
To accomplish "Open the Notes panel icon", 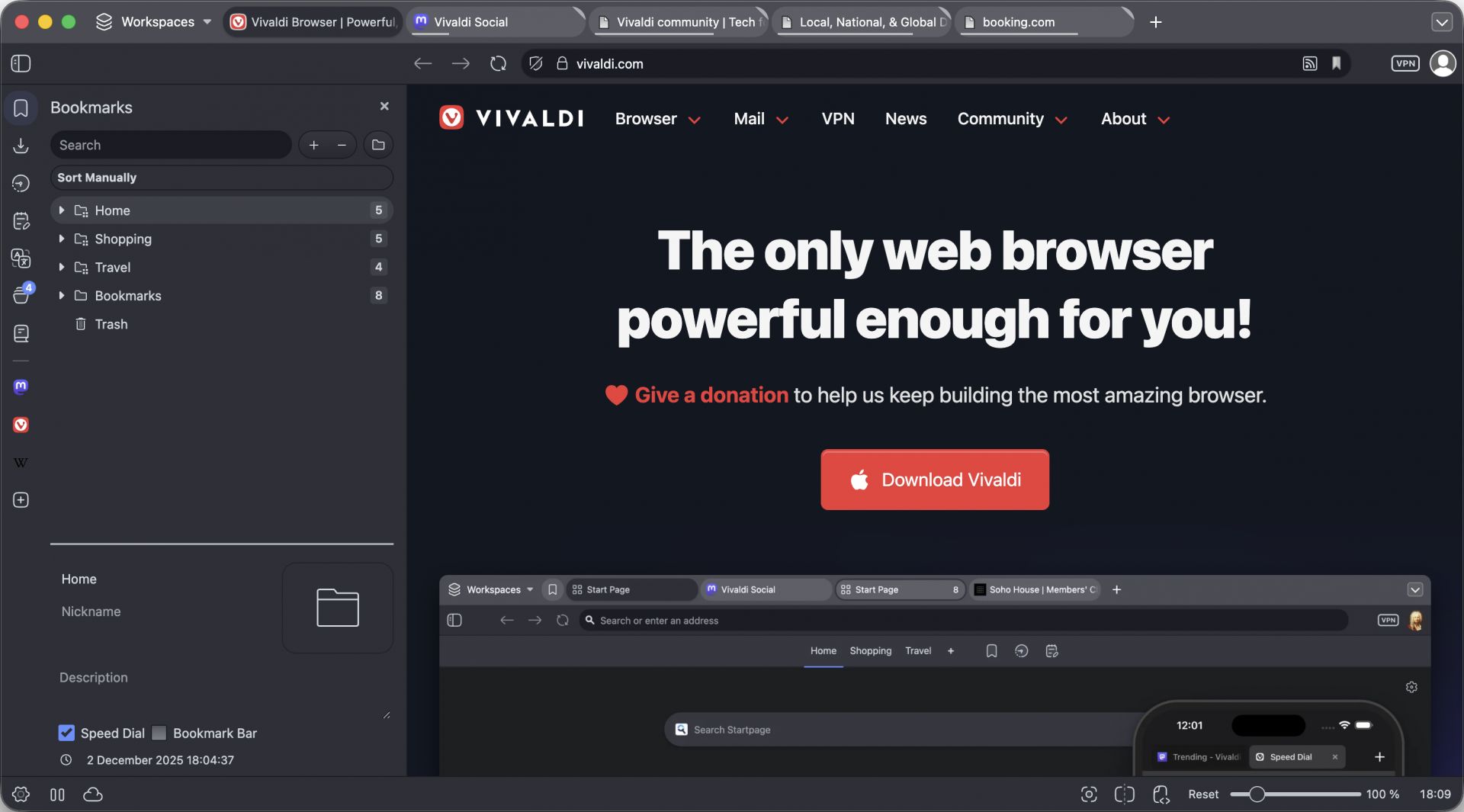I will pos(21,221).
